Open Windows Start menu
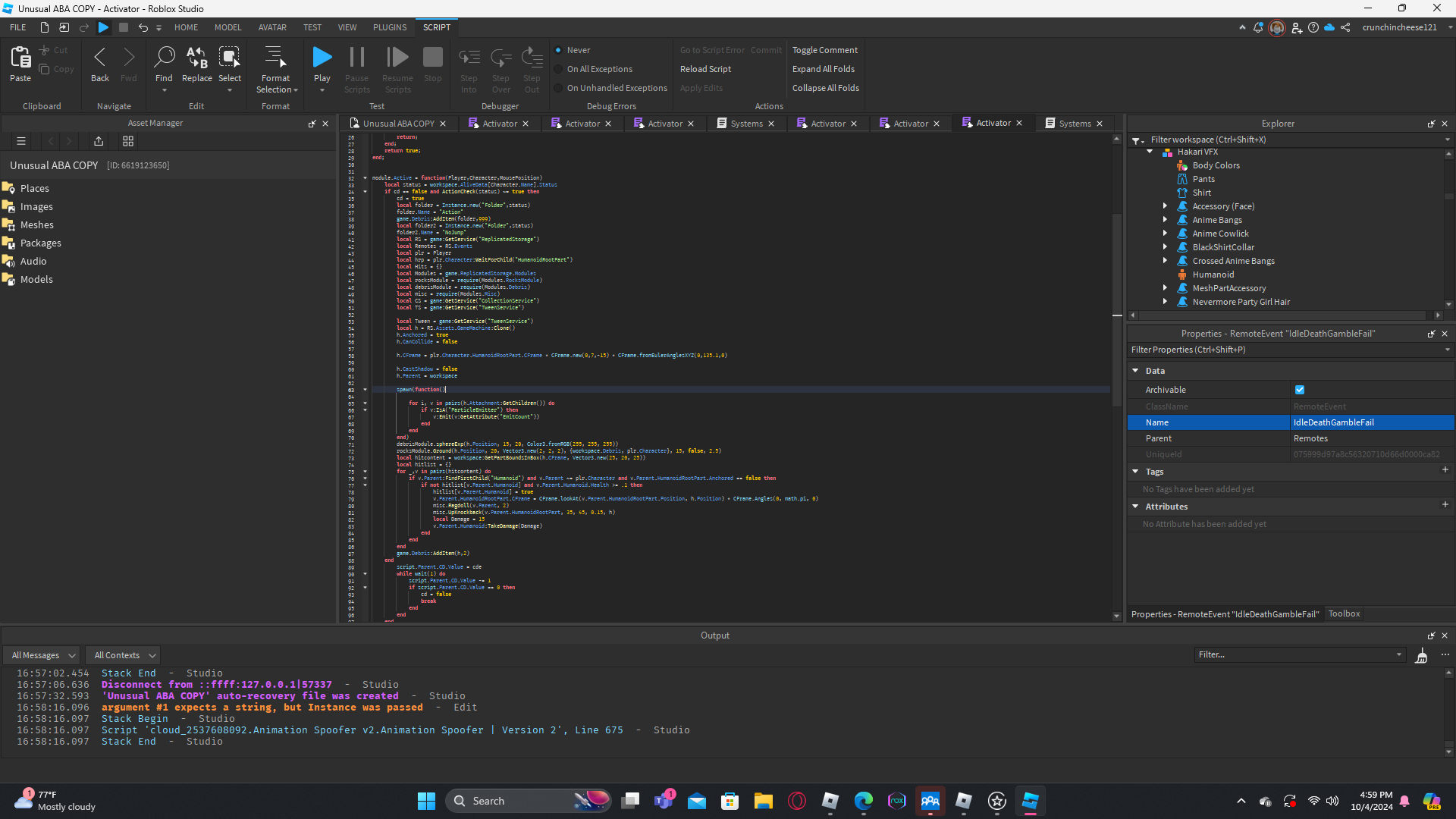 pos(426,801)
